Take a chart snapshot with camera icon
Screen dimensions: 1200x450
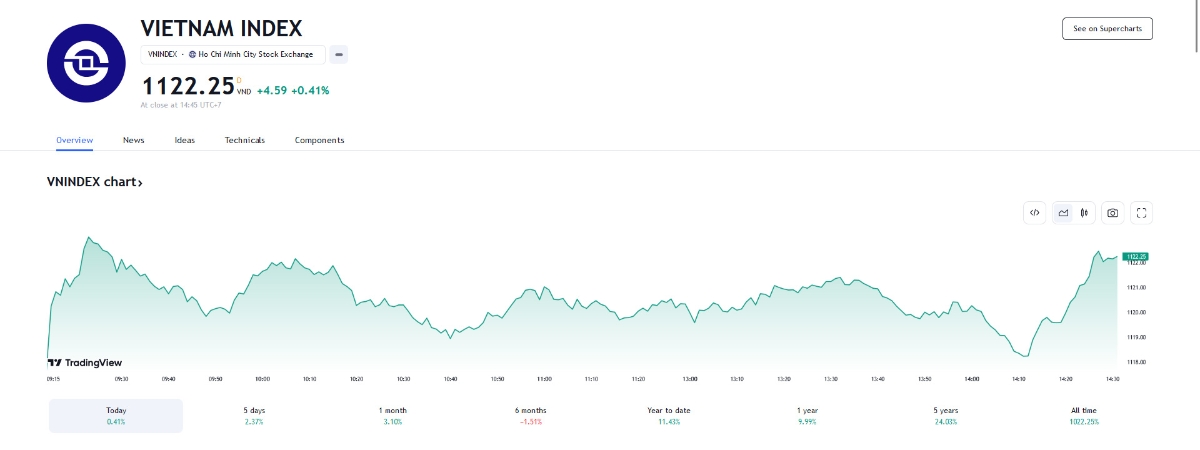point(1112,212)
